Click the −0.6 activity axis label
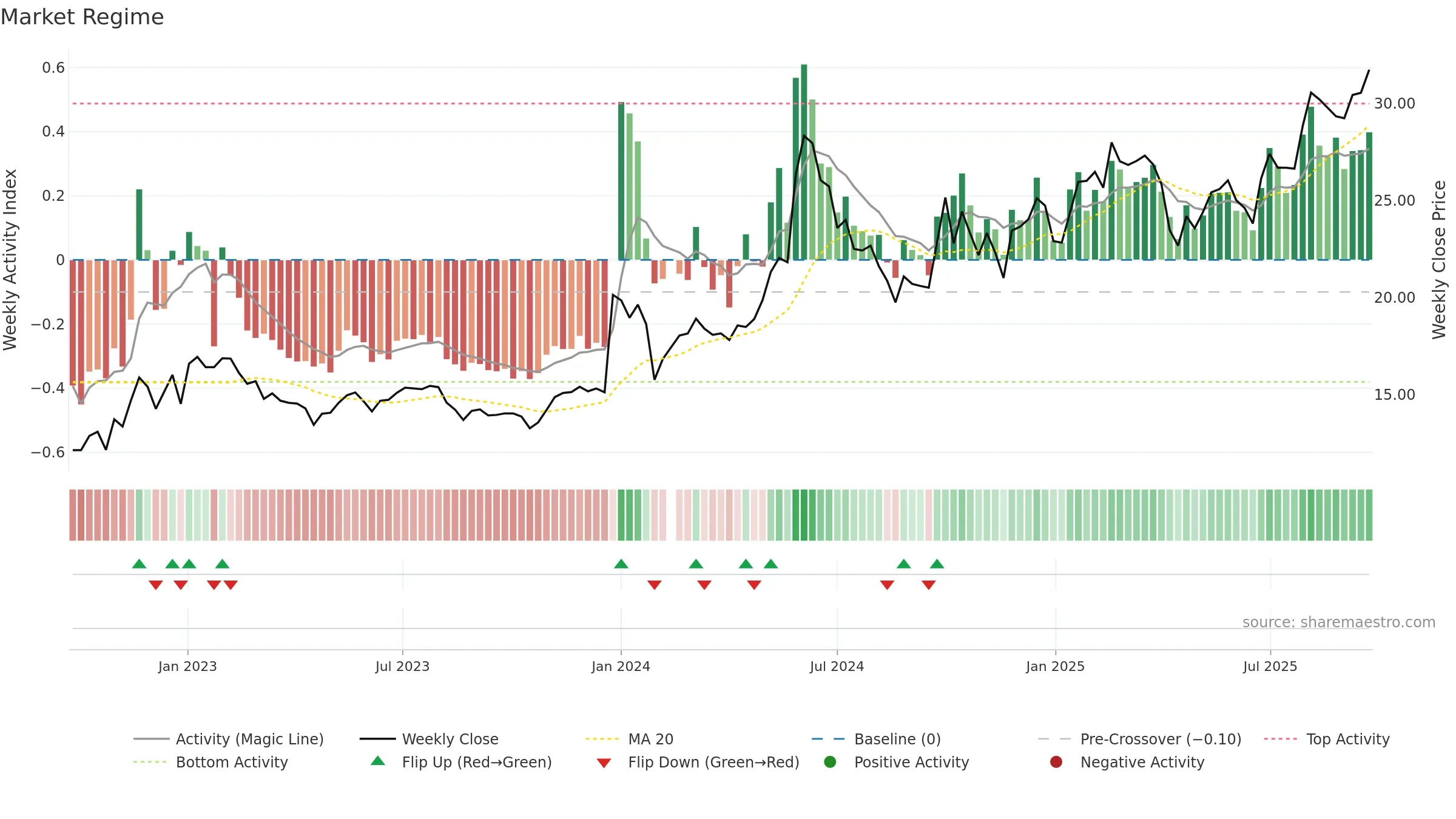This screenshot has width=1456, height=819. point(48,452)
